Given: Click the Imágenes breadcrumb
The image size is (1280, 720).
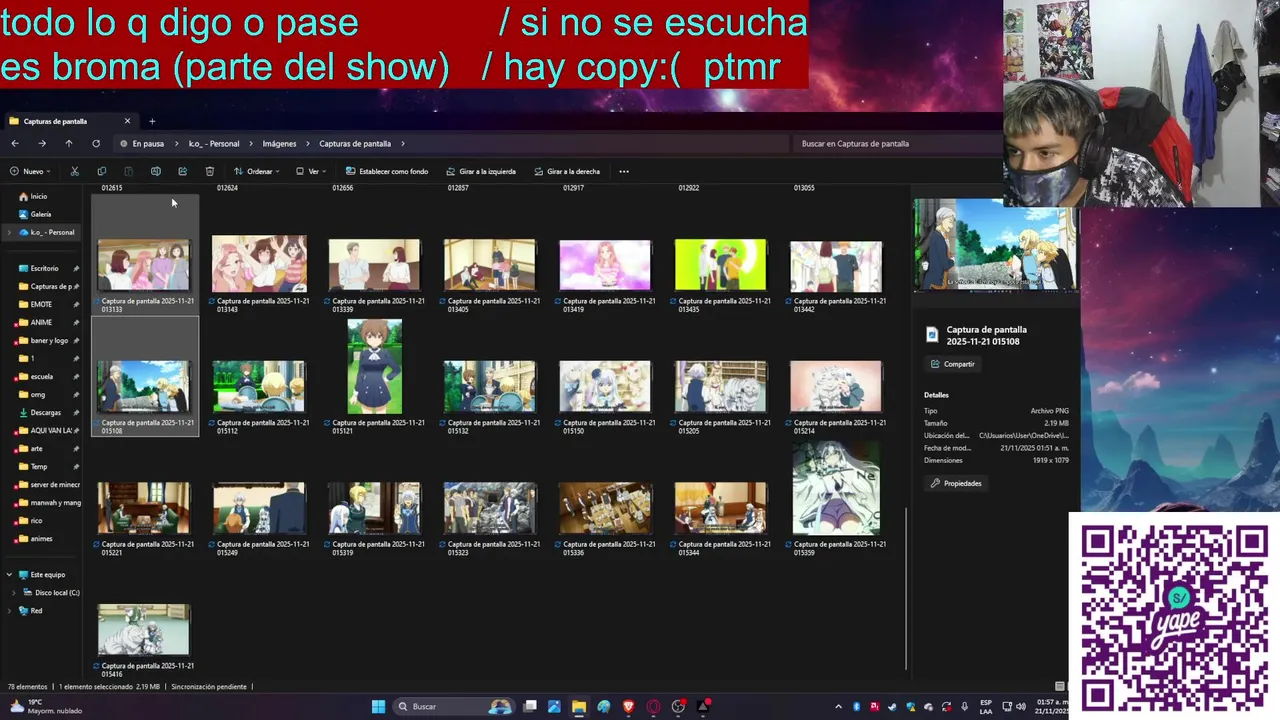Looking at the screenshot, I should (279, 143).
